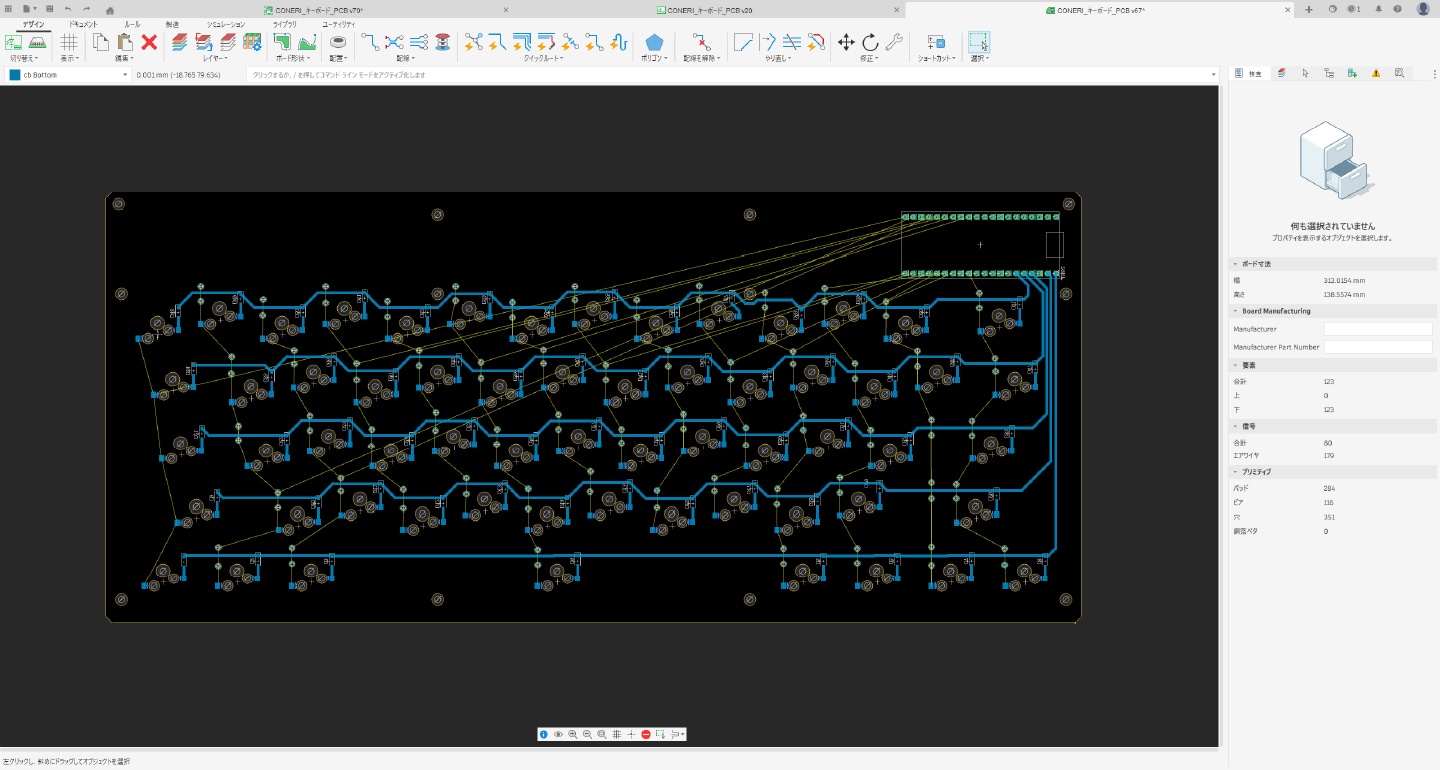Click the paste clipboard icon
Viewport: 1440px width, 770px height.
[125, 42]
